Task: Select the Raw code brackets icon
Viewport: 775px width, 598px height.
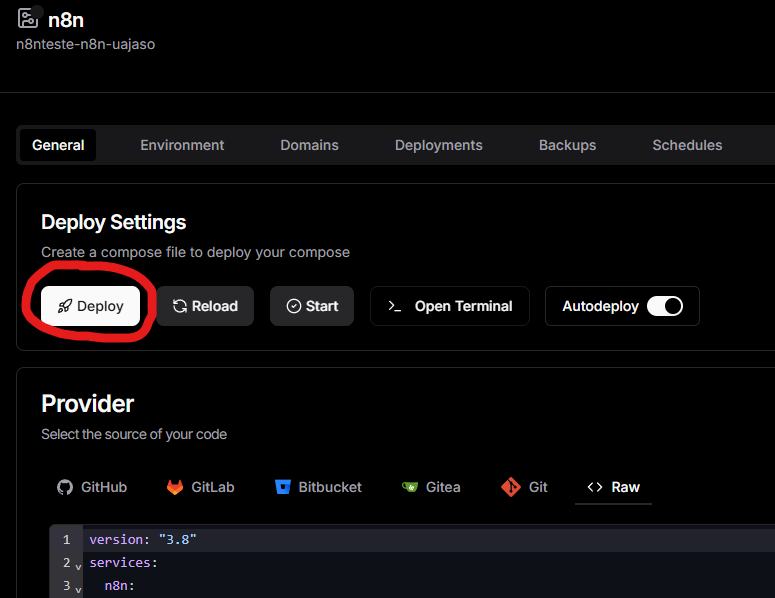Action: 595,487
